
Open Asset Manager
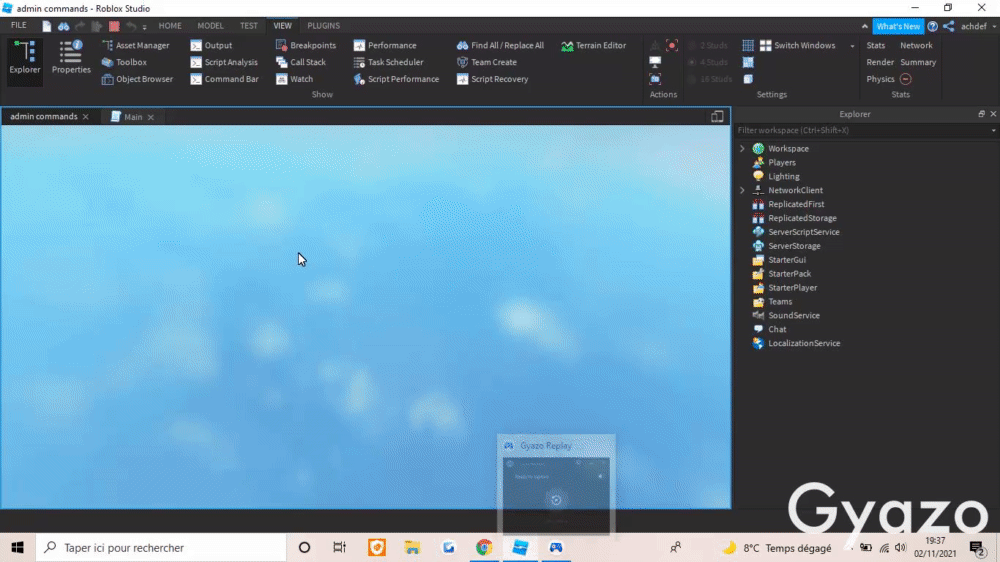136,45
